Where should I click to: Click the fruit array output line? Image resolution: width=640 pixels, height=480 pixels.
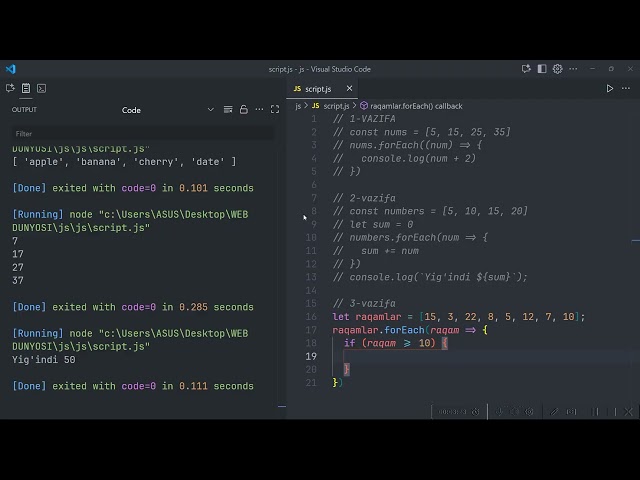pos(124,162)
